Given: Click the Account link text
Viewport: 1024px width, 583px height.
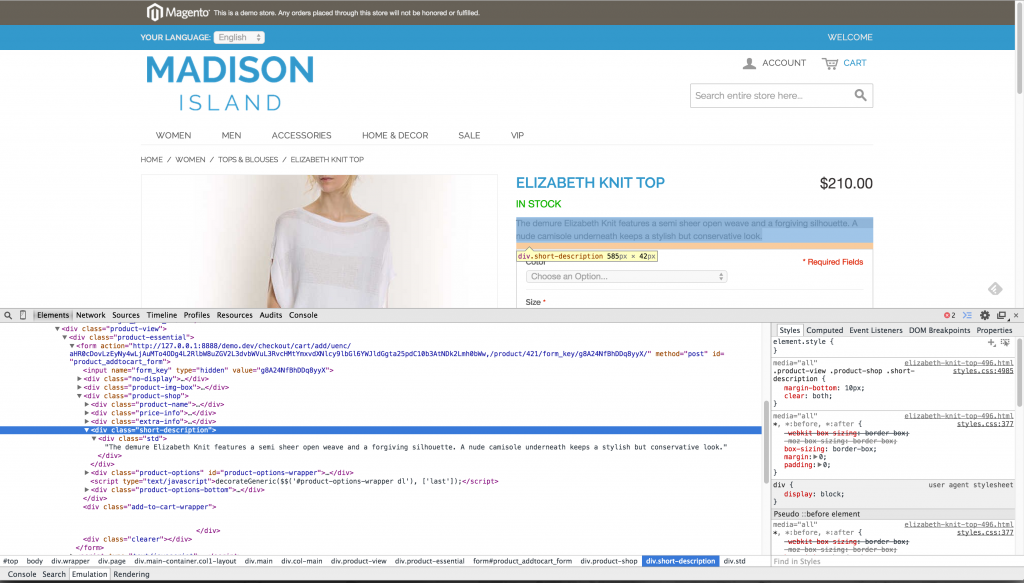Looking at the screenshot, I should [784, 63].
